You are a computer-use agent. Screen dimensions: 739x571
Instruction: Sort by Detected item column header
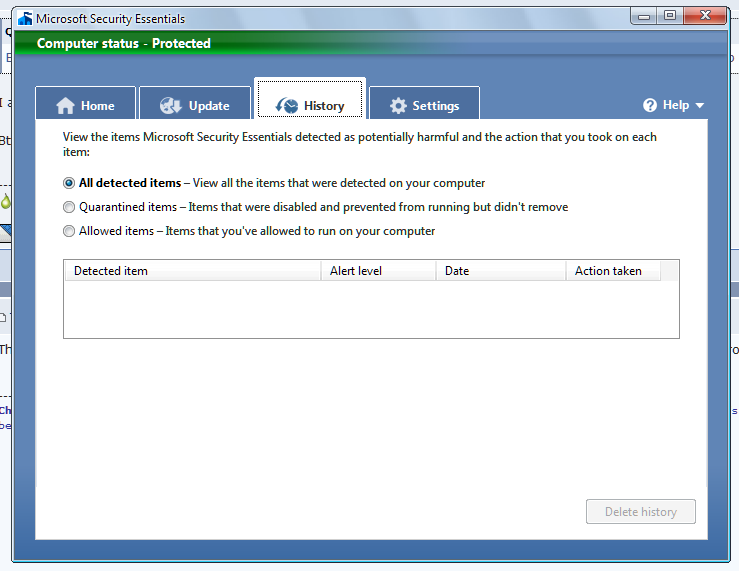(193, 271)
